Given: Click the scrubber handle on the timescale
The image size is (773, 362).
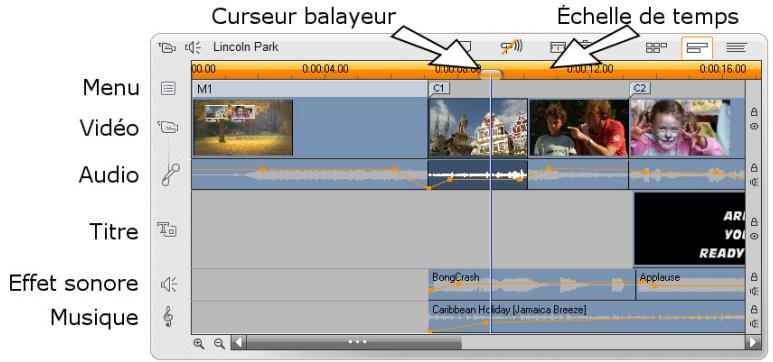Looking at the screenshot, I should tap(491, 74).
